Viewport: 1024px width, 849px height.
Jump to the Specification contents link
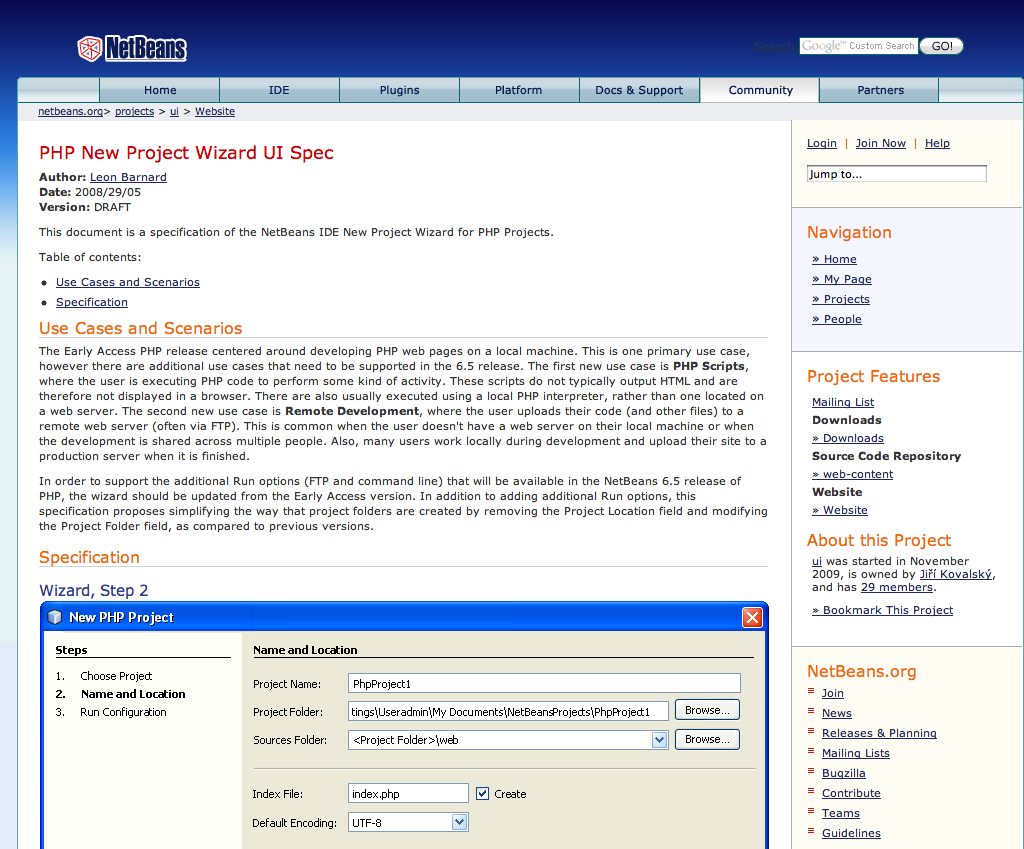92,302
